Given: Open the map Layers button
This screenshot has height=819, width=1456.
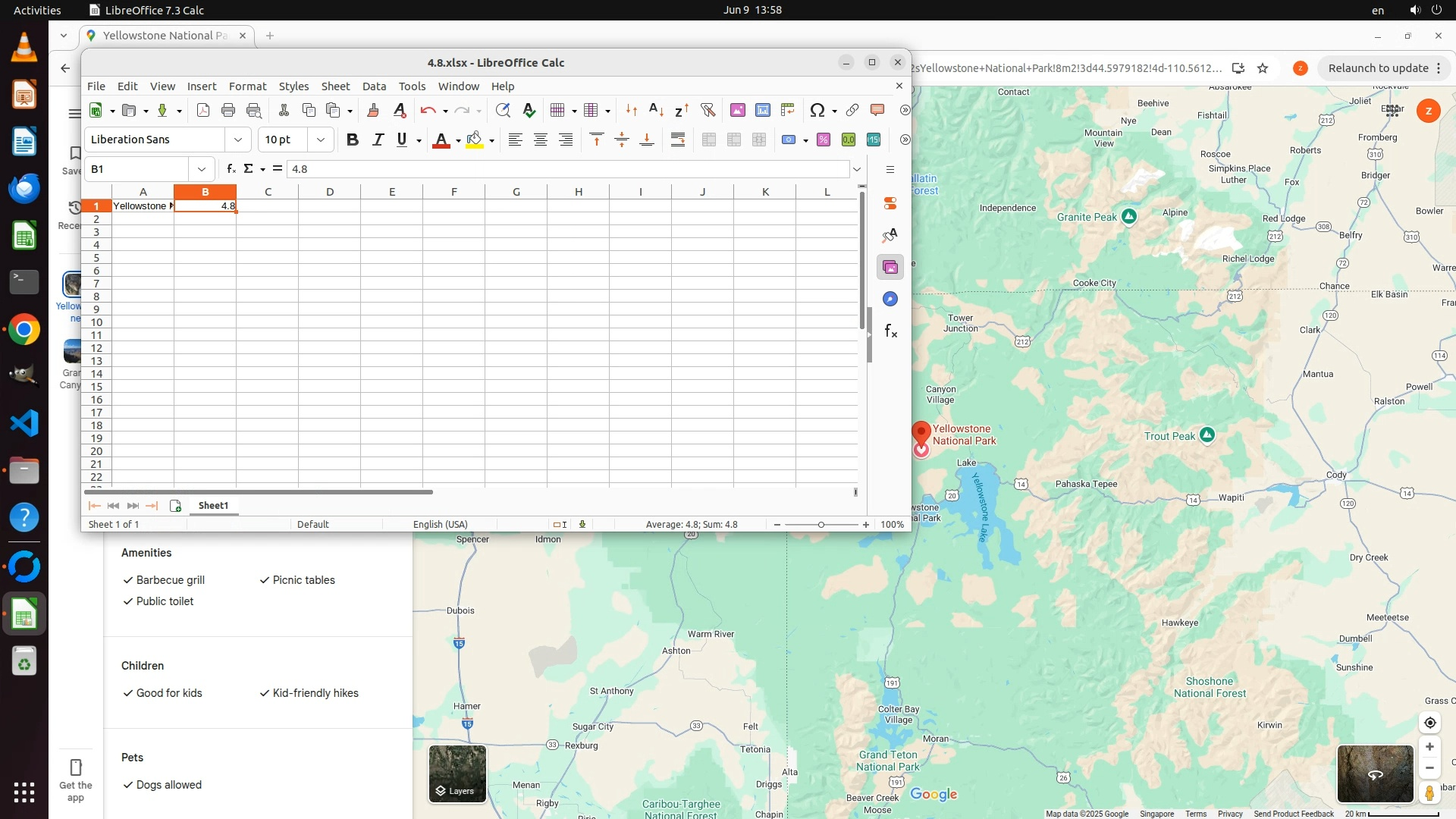Looking at the screenshot, I should [457, 773].
